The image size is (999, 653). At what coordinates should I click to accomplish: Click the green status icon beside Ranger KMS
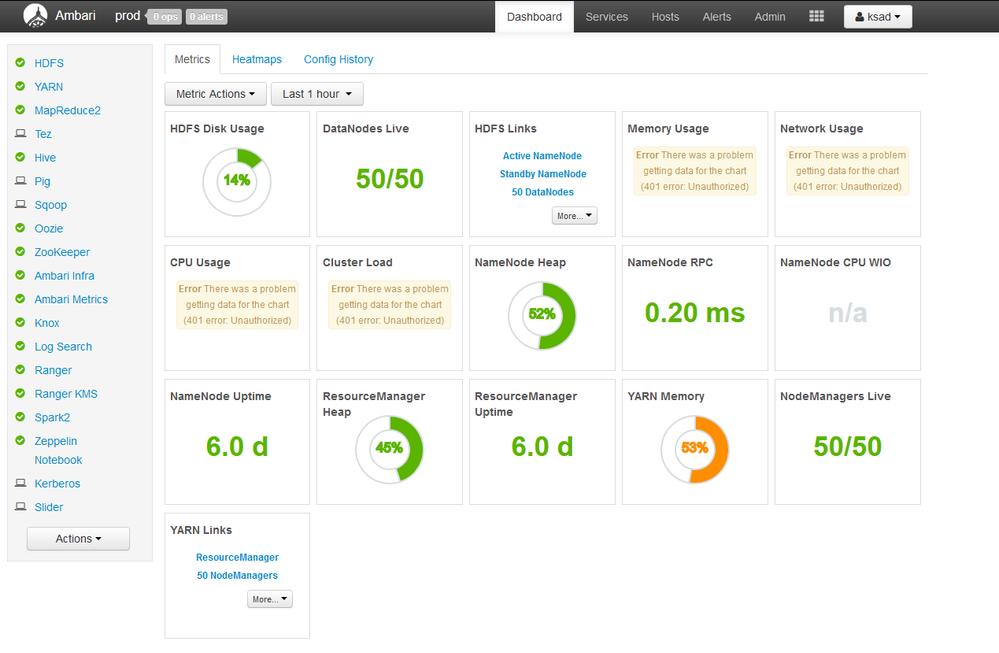pos(20,393)
